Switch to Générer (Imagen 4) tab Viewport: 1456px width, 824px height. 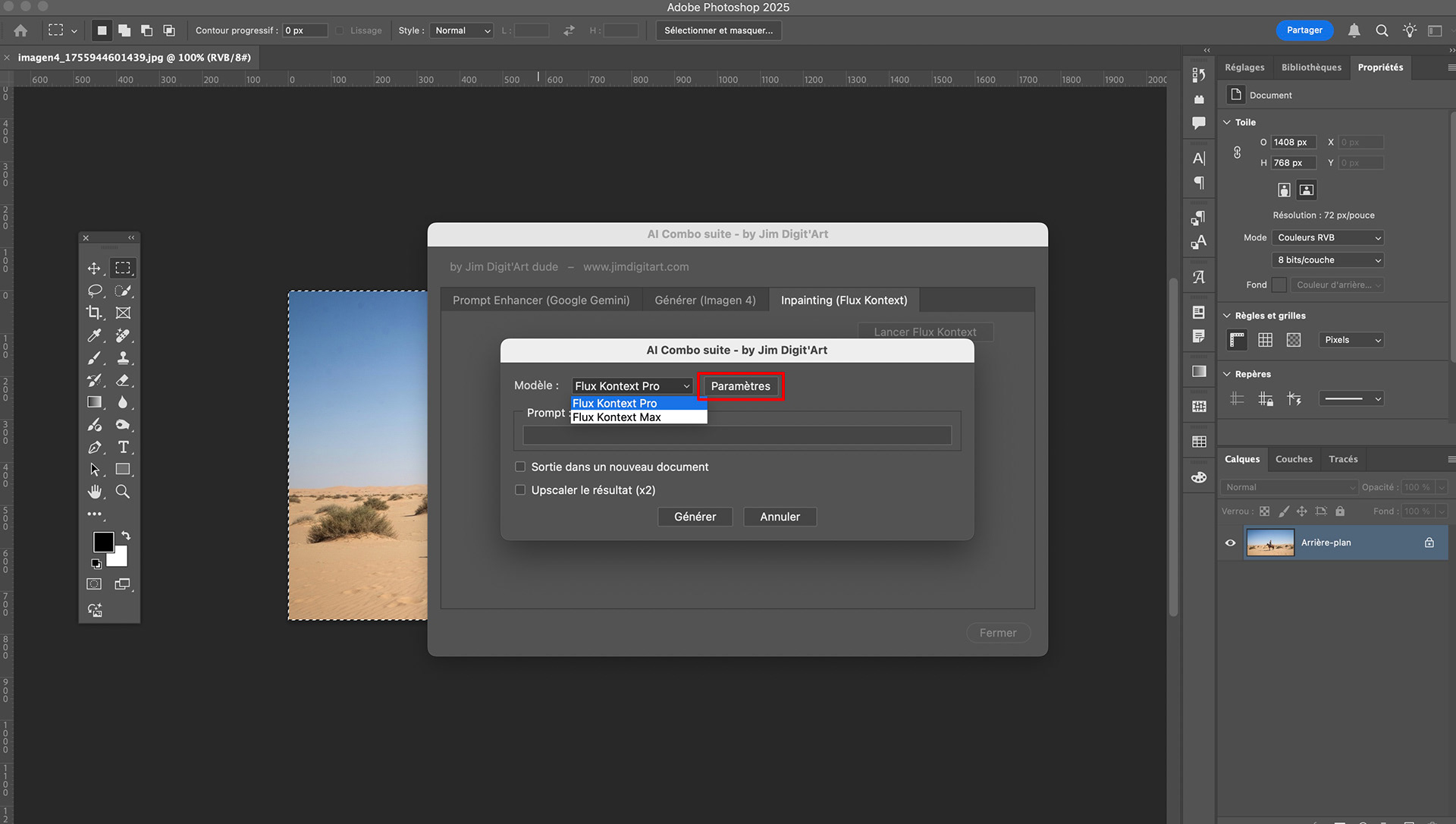point(705,300)
